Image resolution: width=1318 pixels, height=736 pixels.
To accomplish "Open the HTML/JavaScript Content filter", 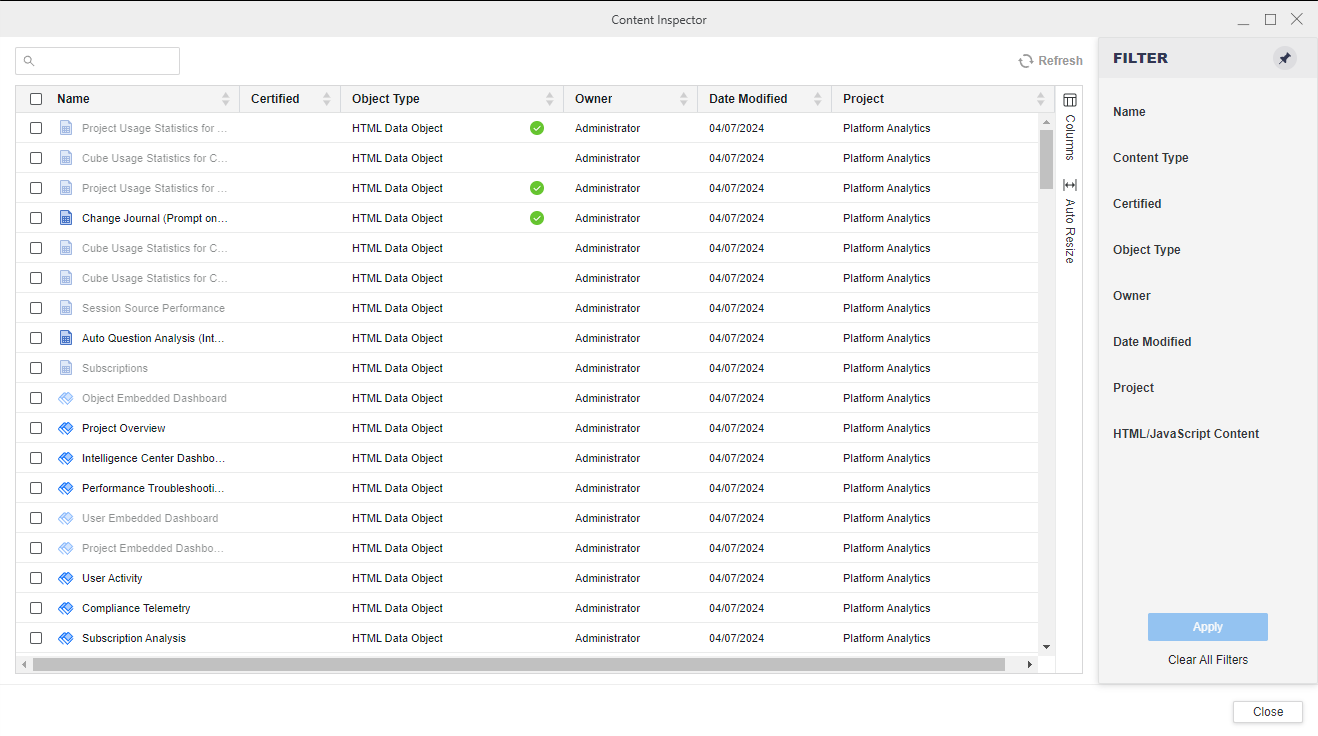I will 1185,434.
